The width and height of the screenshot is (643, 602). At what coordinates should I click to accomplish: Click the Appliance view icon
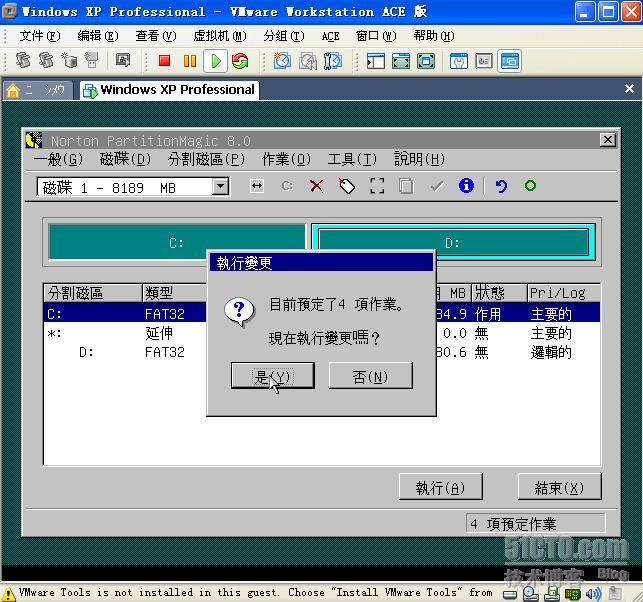click(x=484, y=62)
